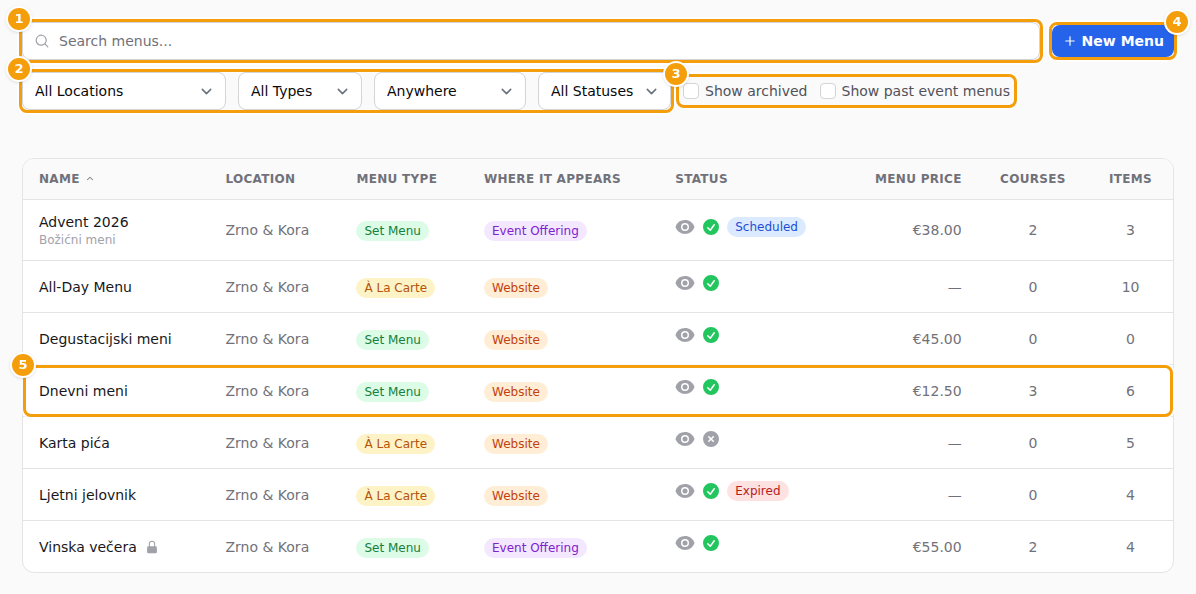
Task: Toggle visibility eye for All-Day Menu
Action: pos(685,283)
